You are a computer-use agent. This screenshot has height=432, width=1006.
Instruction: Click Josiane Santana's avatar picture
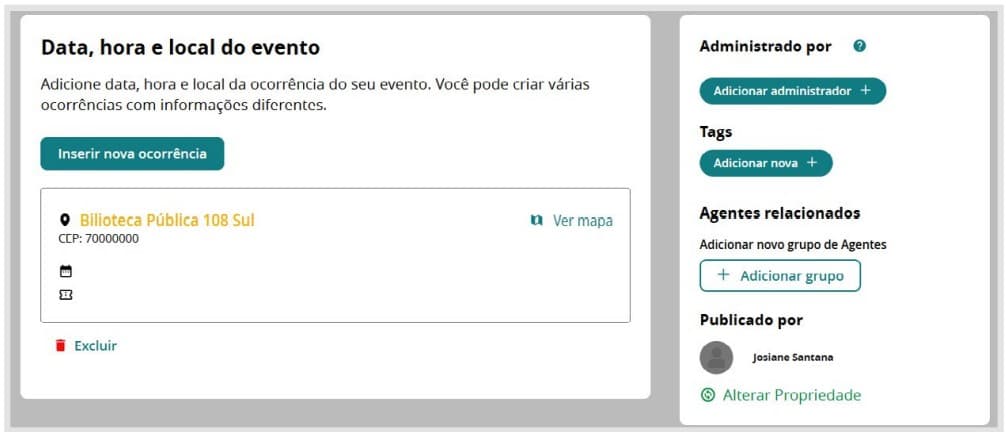[x=716, y=357]
